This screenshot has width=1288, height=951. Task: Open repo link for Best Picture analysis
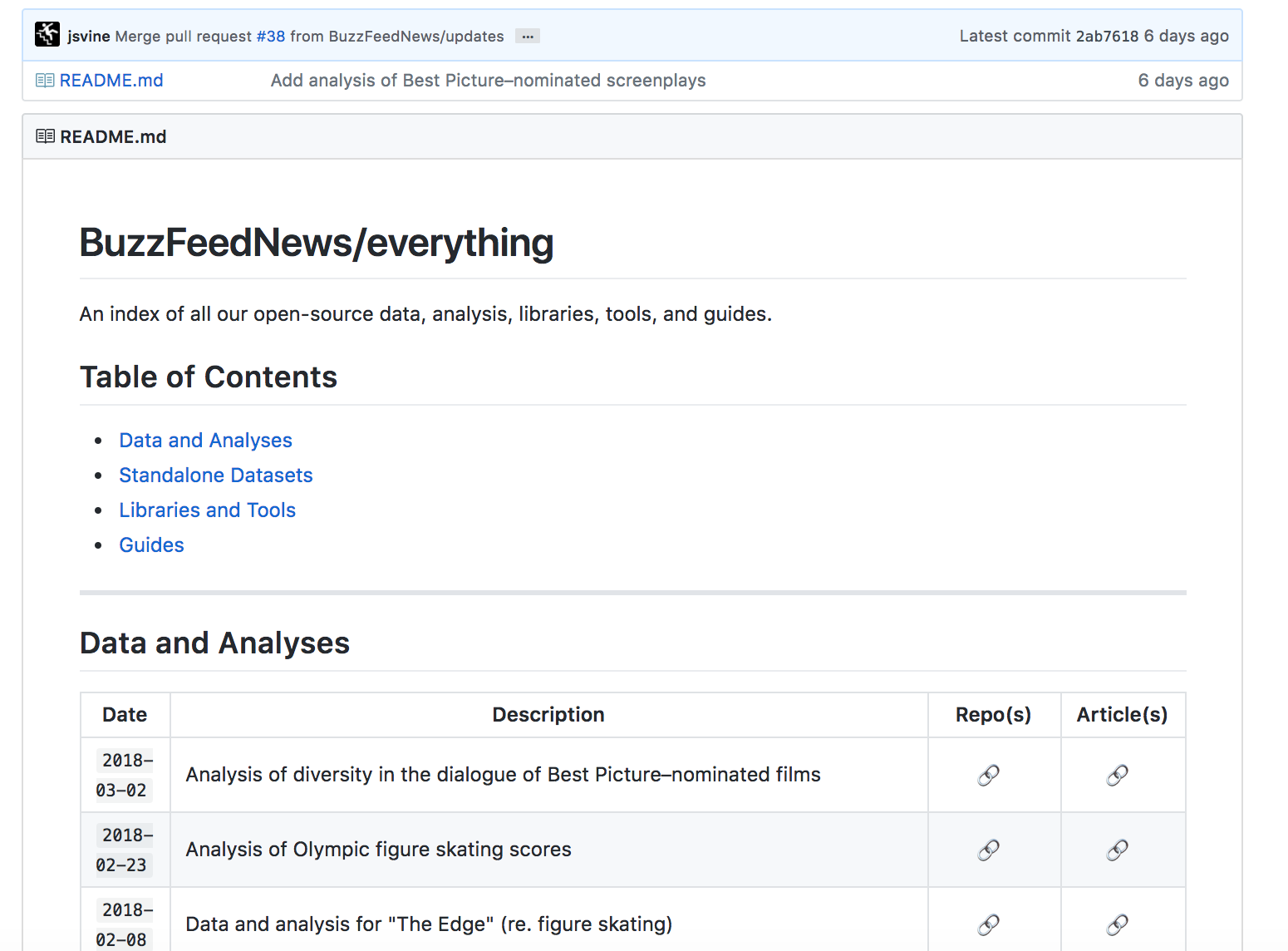pyautogui.click(x=988, y=775)
